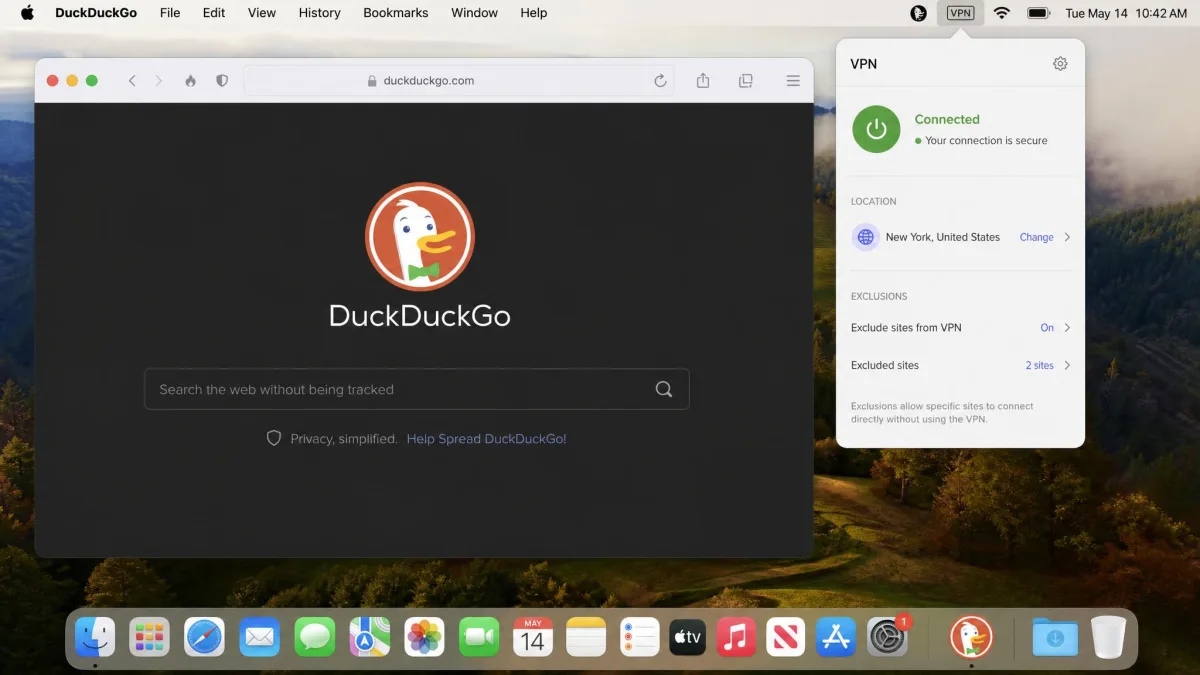Go back with the browser back arrow
1200x675 pixels.
(x=132, y=81)
